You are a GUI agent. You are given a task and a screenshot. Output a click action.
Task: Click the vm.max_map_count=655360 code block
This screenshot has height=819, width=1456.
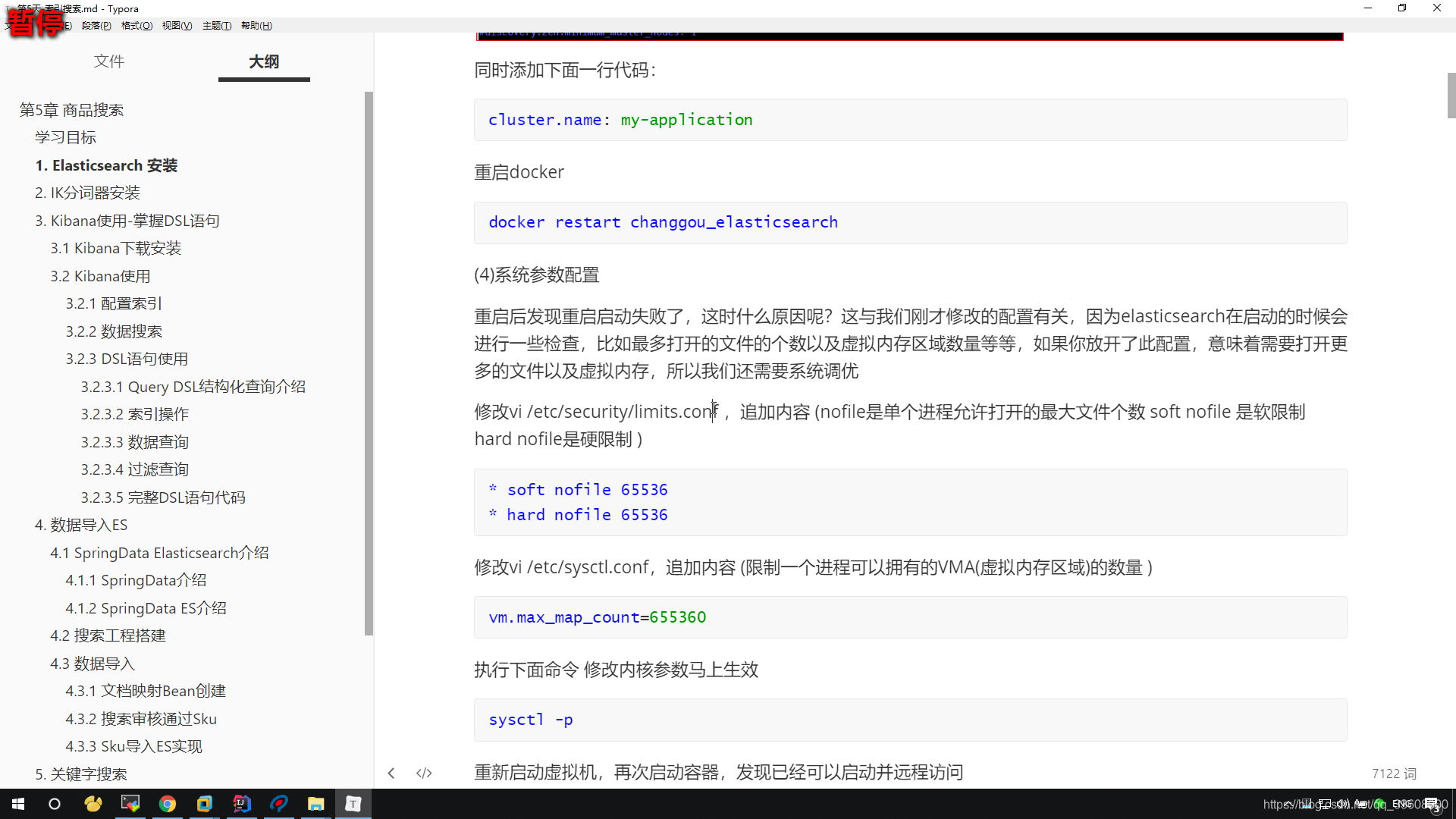pyautogui.click(x=910, y=617)
